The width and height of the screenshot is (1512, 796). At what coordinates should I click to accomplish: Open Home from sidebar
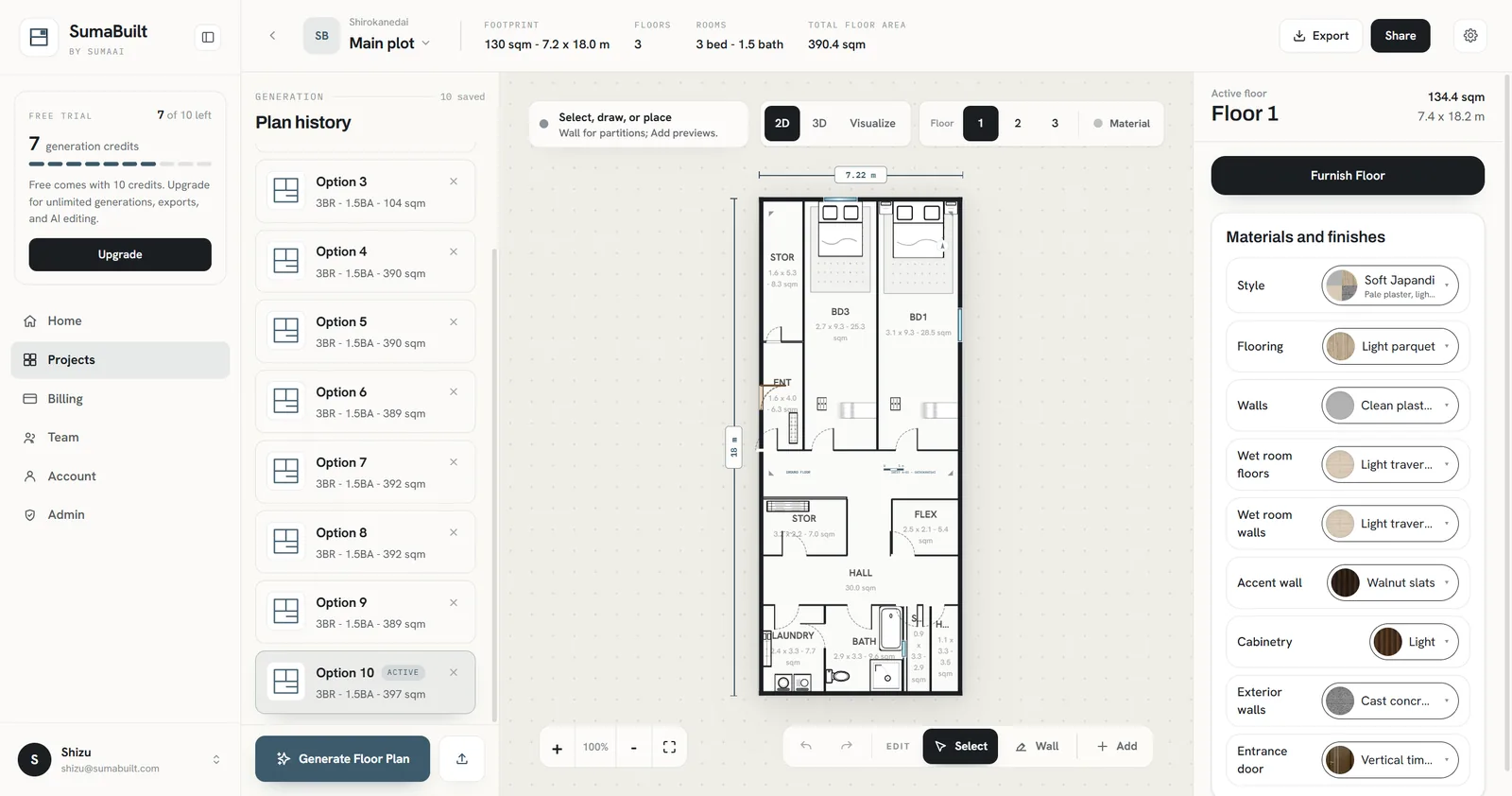click(x=120, y=320)
